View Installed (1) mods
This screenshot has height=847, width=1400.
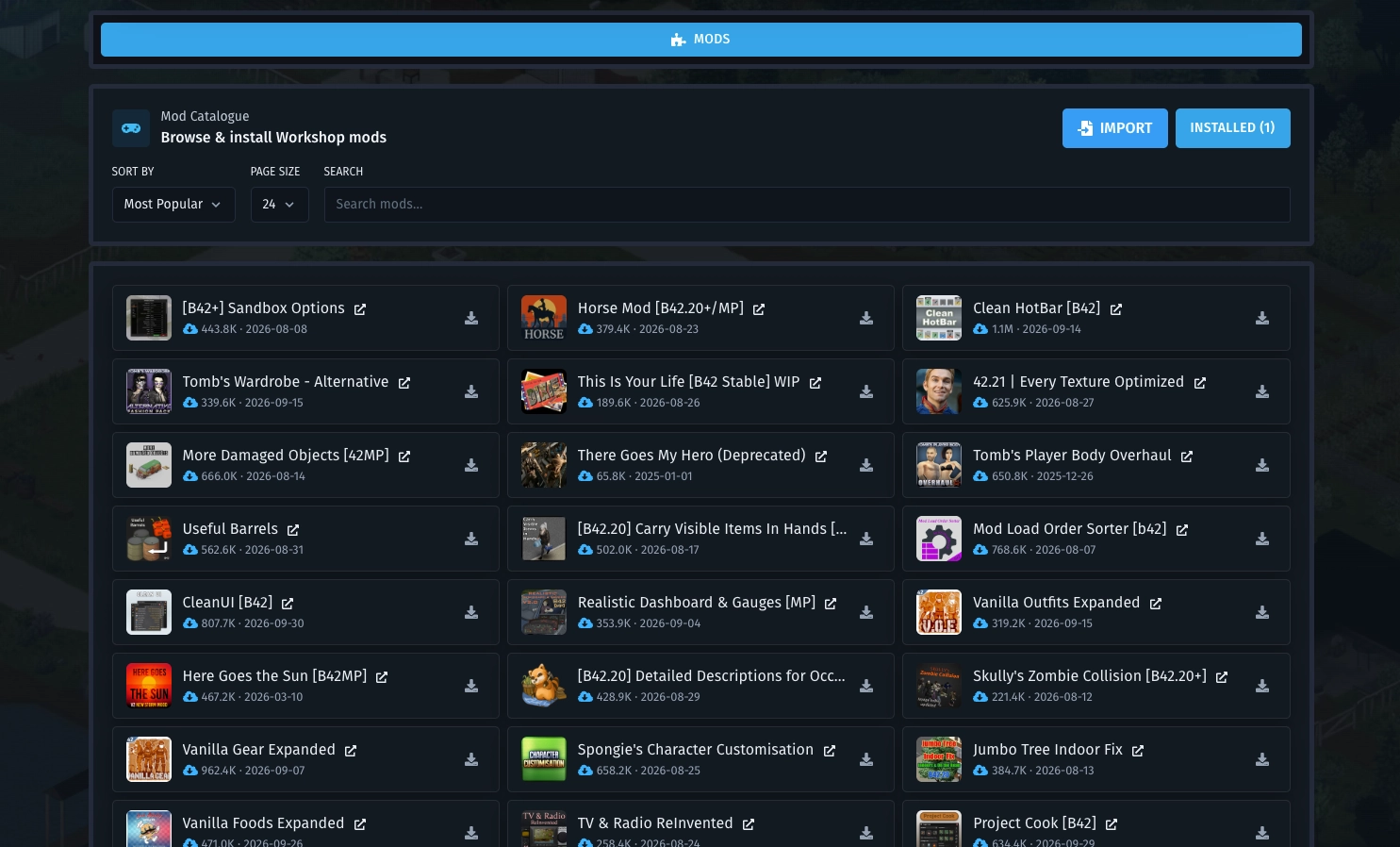click(1233, 128)
